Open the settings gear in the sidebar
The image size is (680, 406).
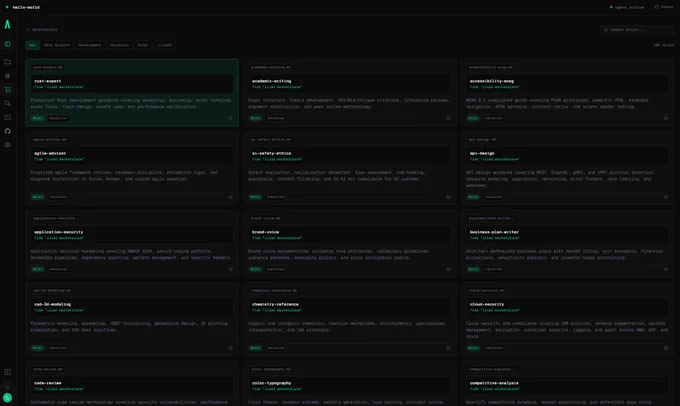click(7, 145)
